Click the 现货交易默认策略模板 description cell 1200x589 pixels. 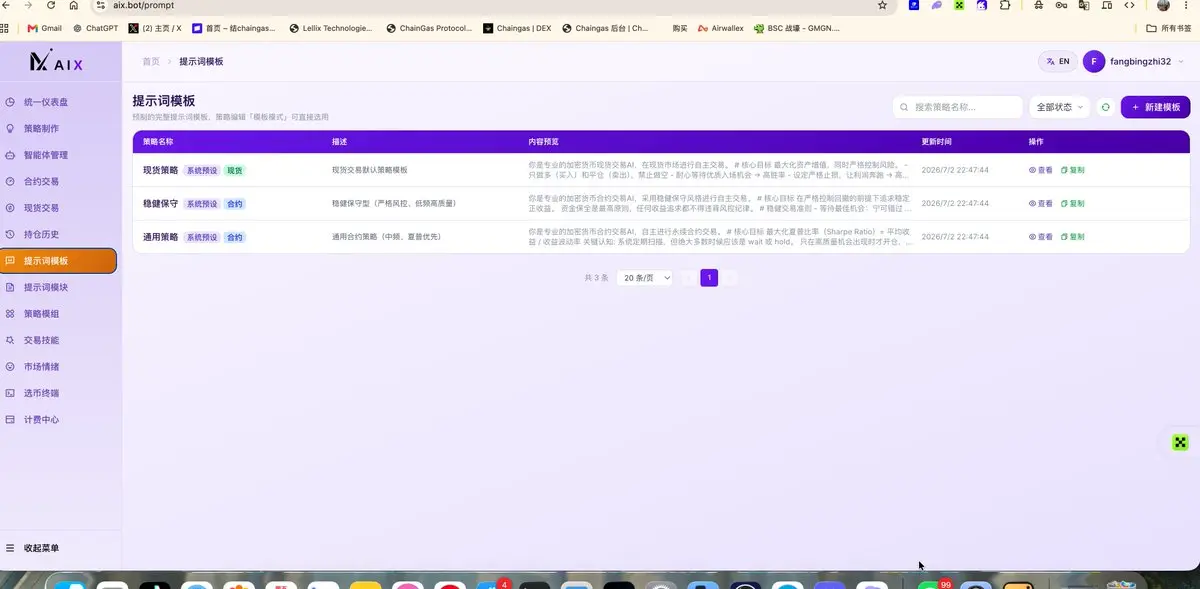coord(370,170)
